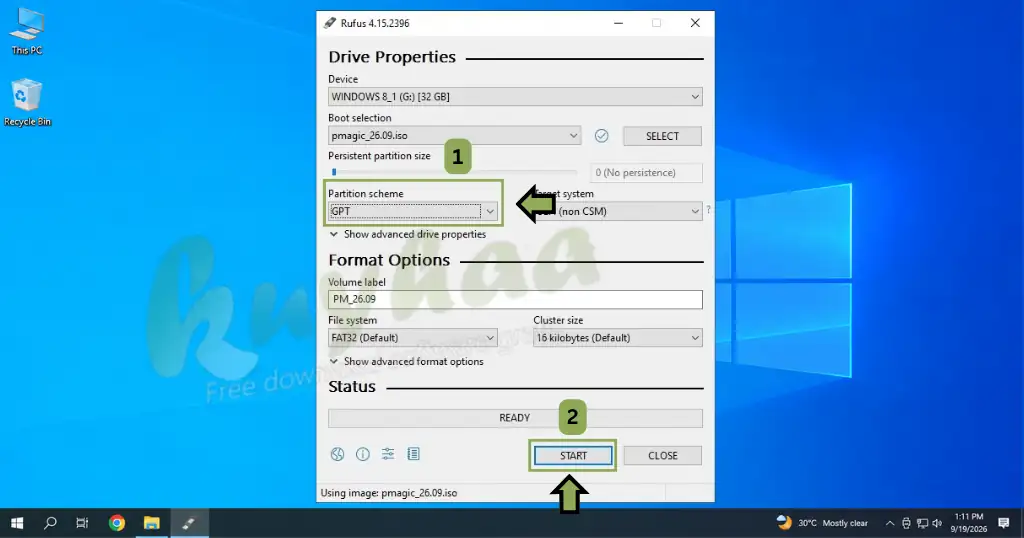Open the Partition scheme GPT dropdown
The image size is (1024, 538).
click(413, 212)
